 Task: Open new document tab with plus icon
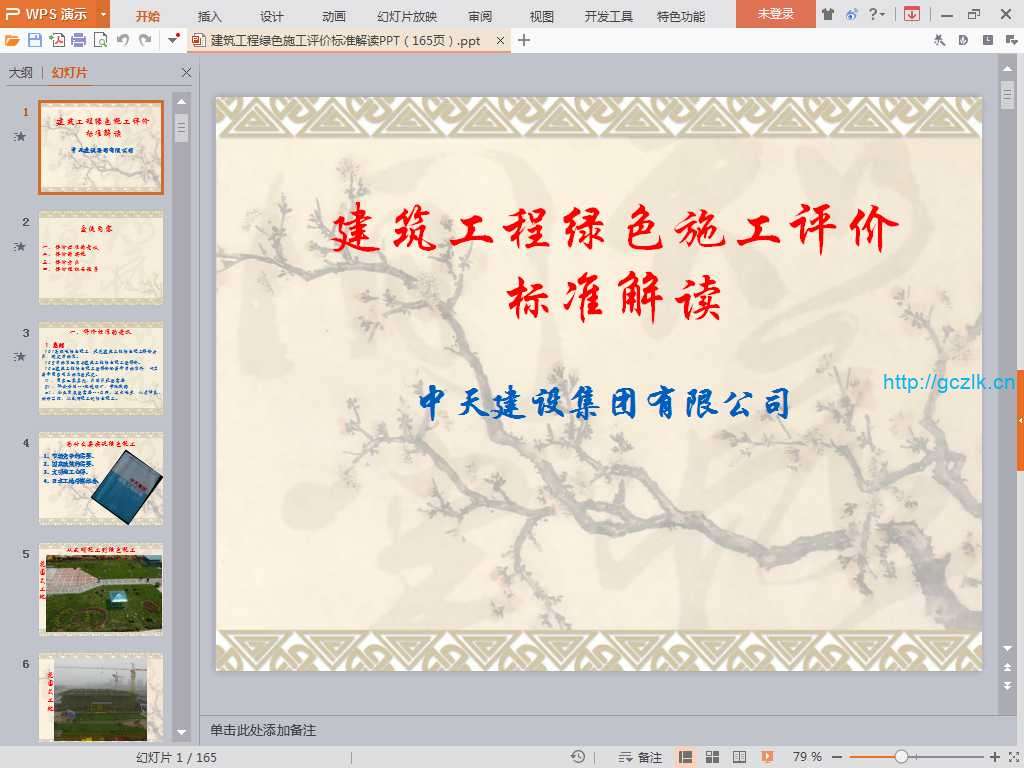(x=524, y=40)
